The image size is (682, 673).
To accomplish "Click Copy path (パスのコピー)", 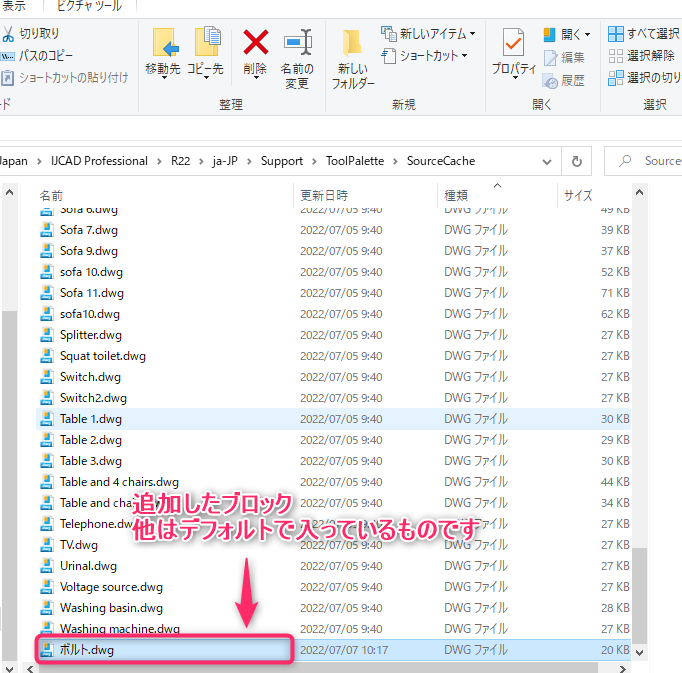I will coord(37,56).
